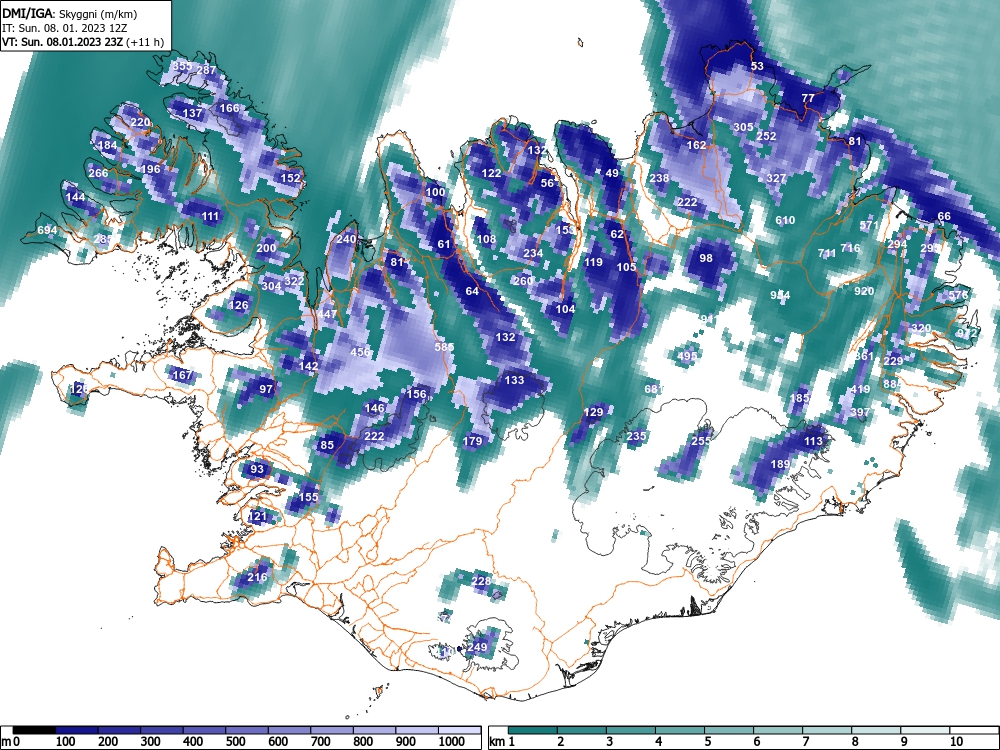The width and height of the screenshot is (1000, 750).
Task: Click the map value 716
Action: [x=850, y=248]
